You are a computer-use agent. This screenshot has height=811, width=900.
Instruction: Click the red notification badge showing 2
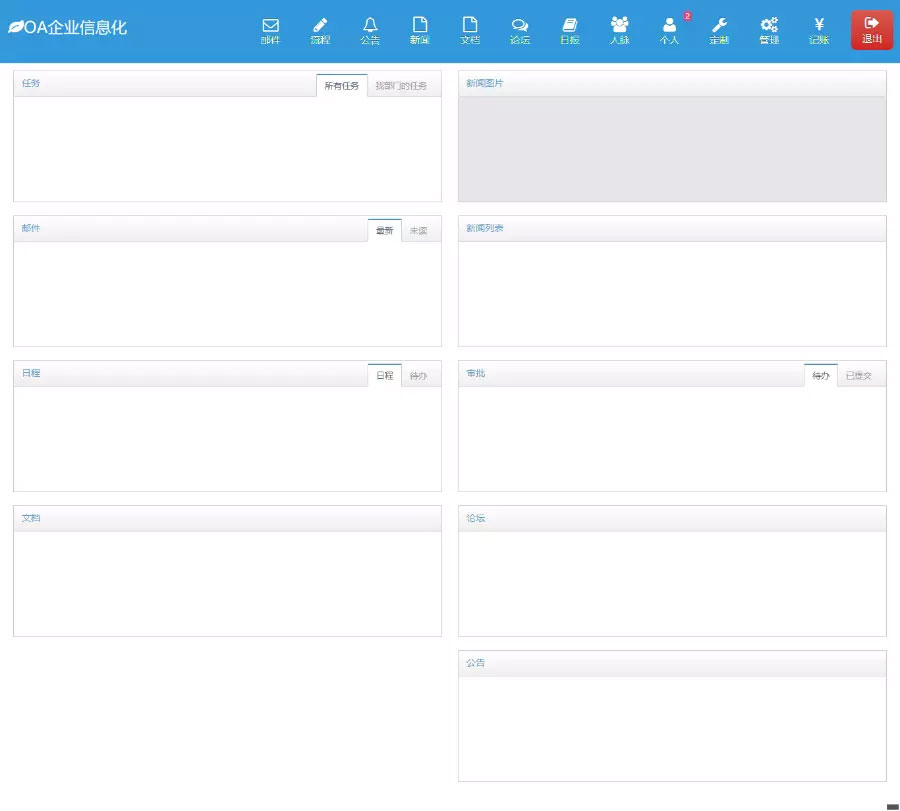coord(687,16)
